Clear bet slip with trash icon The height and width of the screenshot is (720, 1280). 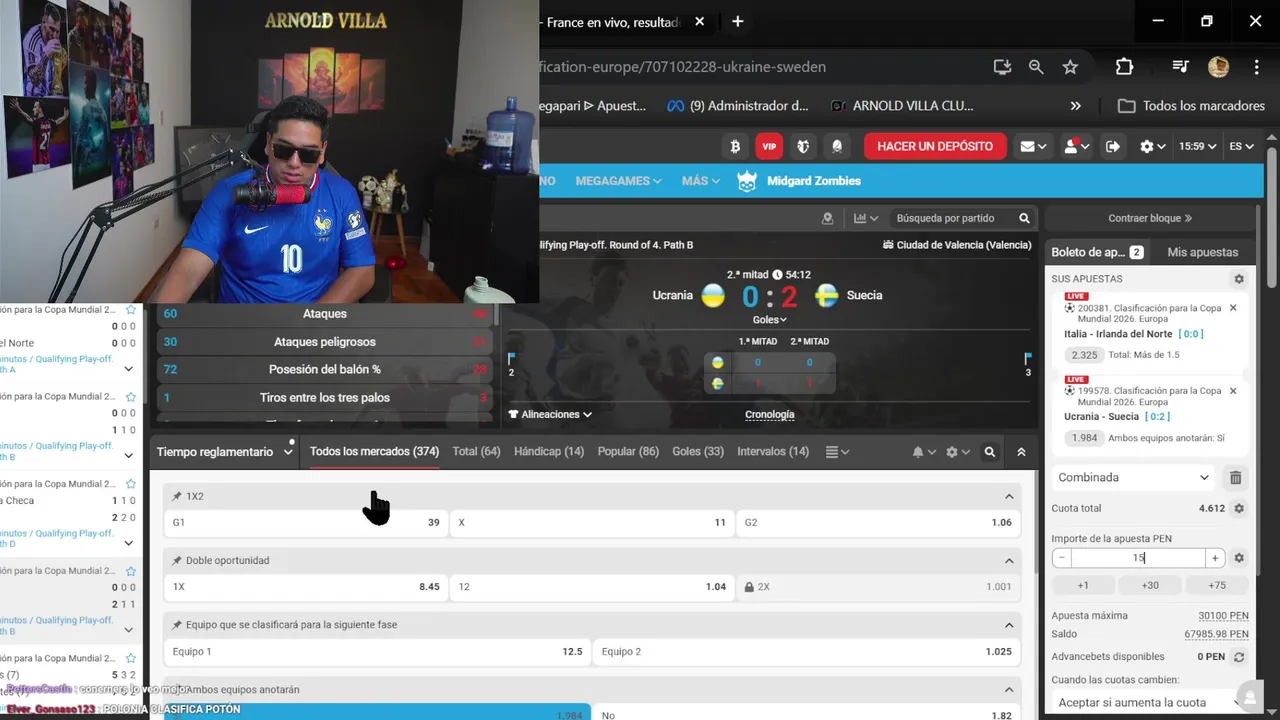(1236, 478)
